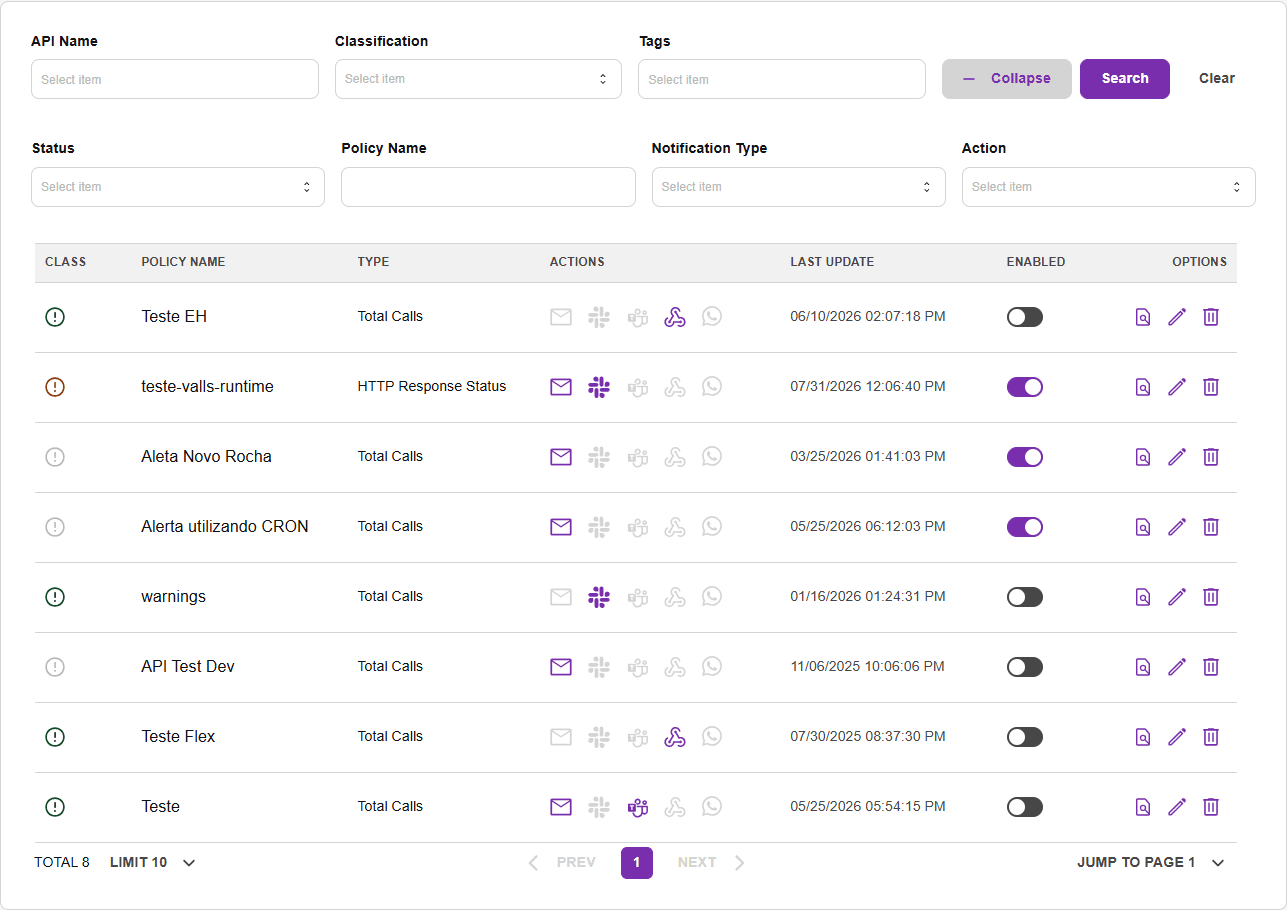Image resolution: width=1287 pixels, height=910 pixels.
Task: Disable the Aleta Novo Rocha toggle
Action: point(1025,457)
